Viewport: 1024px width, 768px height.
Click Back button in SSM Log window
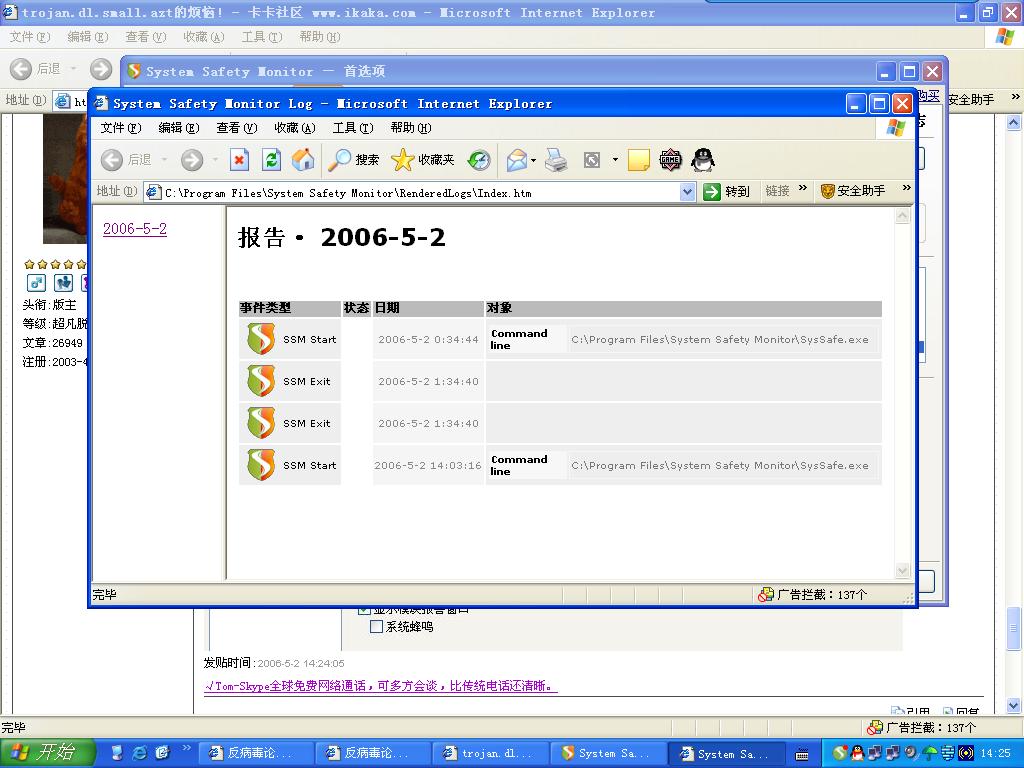[x=125, y=160]
